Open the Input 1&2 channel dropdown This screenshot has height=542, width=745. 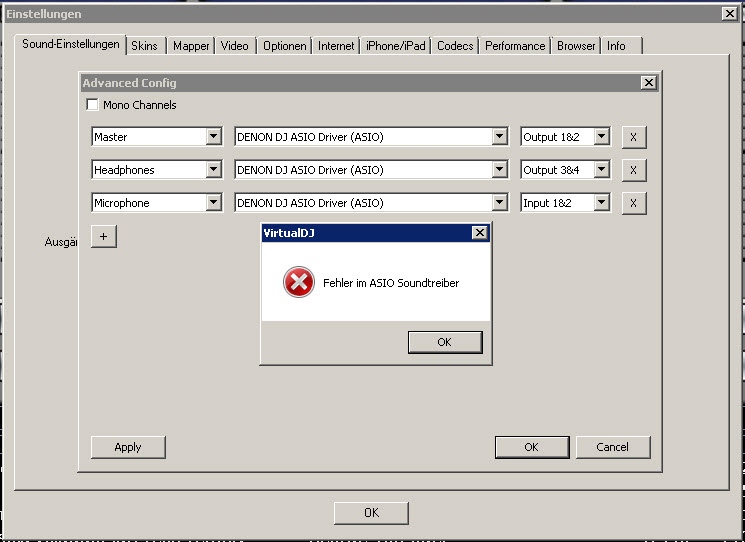602,203
